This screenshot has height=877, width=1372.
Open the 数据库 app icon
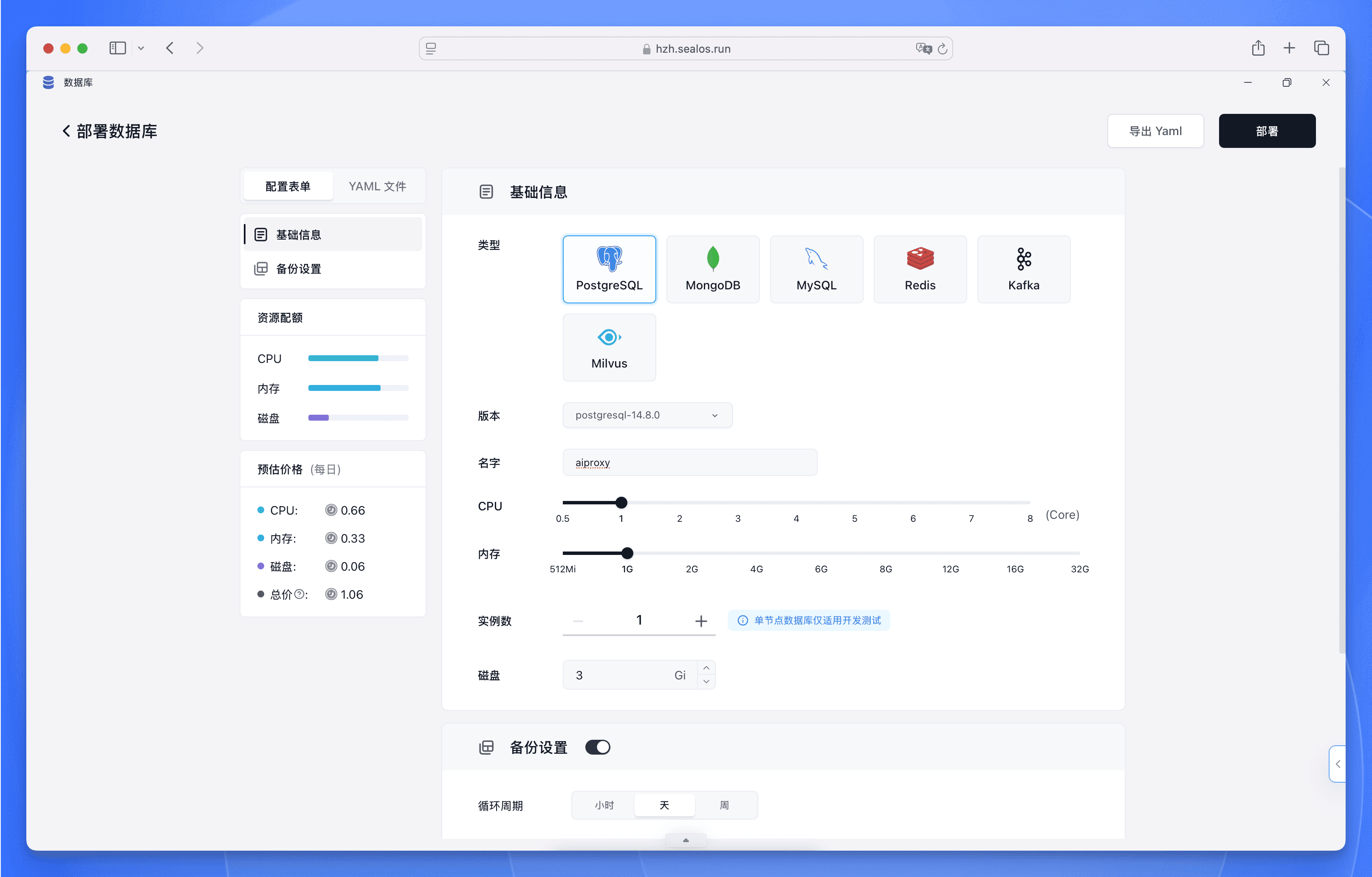[x=48, y=82]
